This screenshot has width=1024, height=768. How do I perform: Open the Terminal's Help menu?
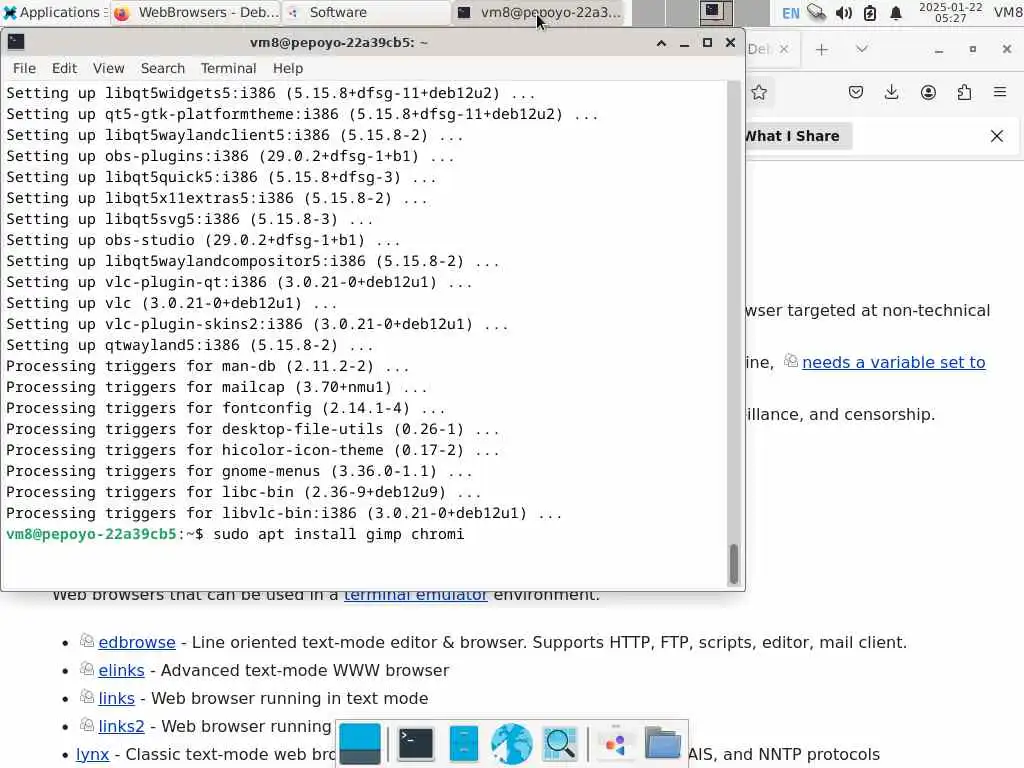(287, 68)
